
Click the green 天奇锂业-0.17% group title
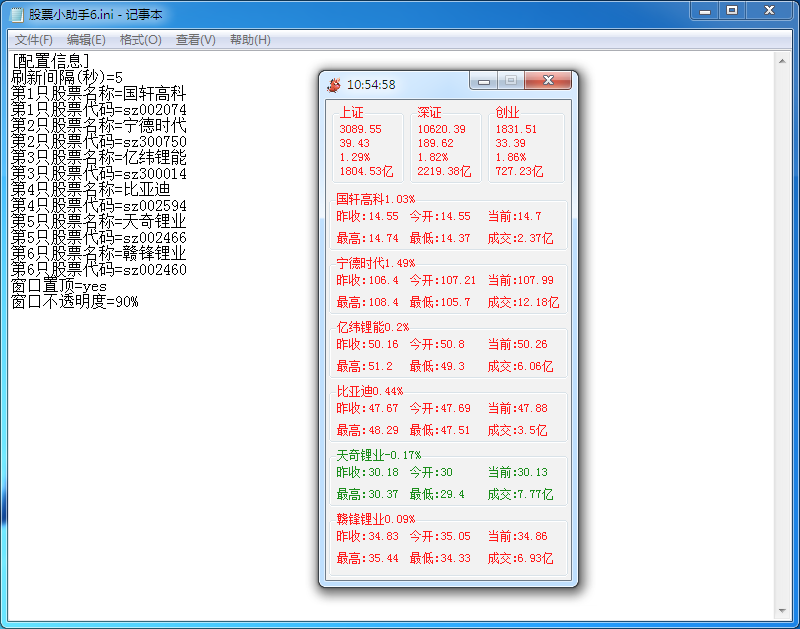tap(379, 455)
